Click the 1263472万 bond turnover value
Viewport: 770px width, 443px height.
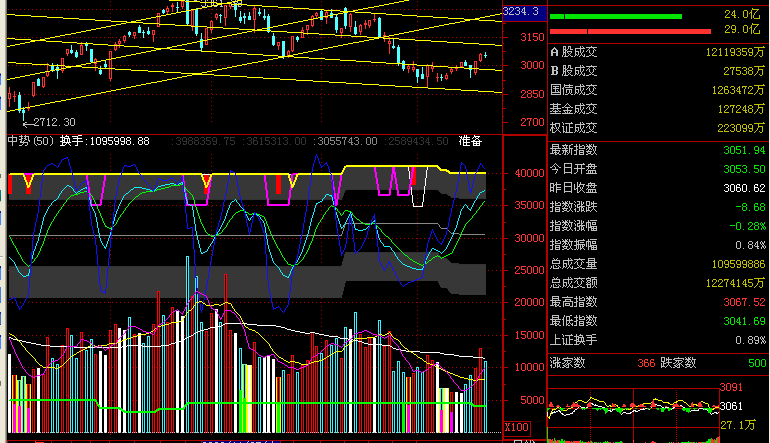(738, 90)
